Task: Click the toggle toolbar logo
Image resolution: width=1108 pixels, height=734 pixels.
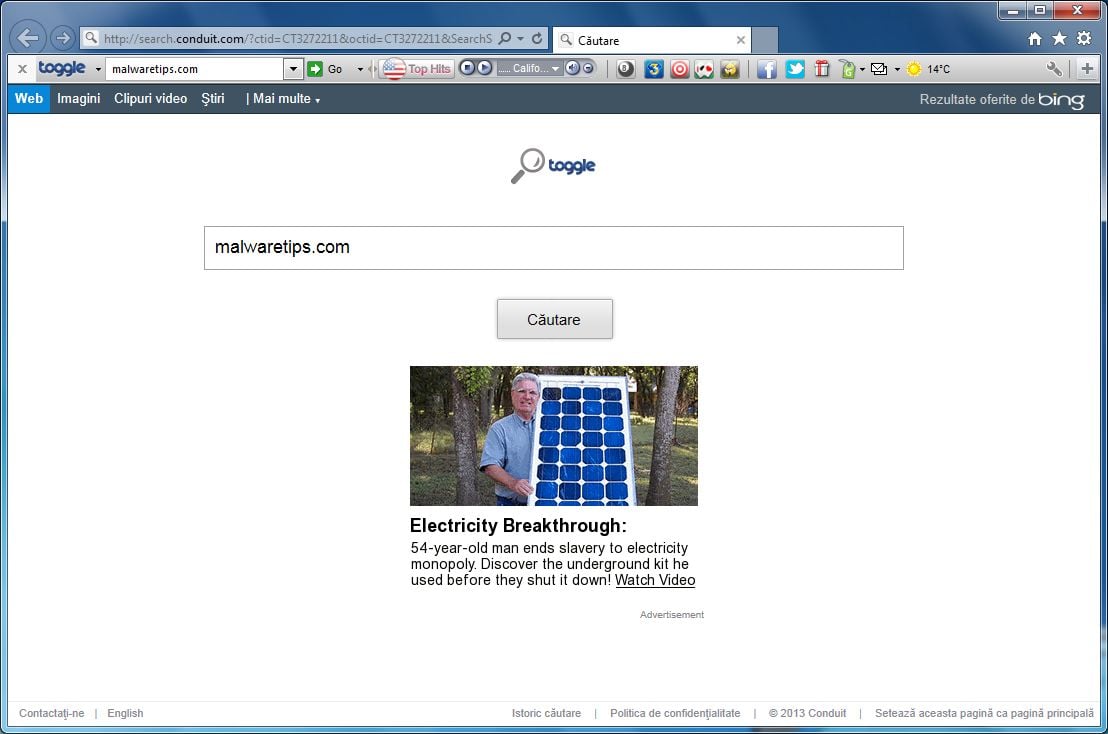Action: point(61,68)
